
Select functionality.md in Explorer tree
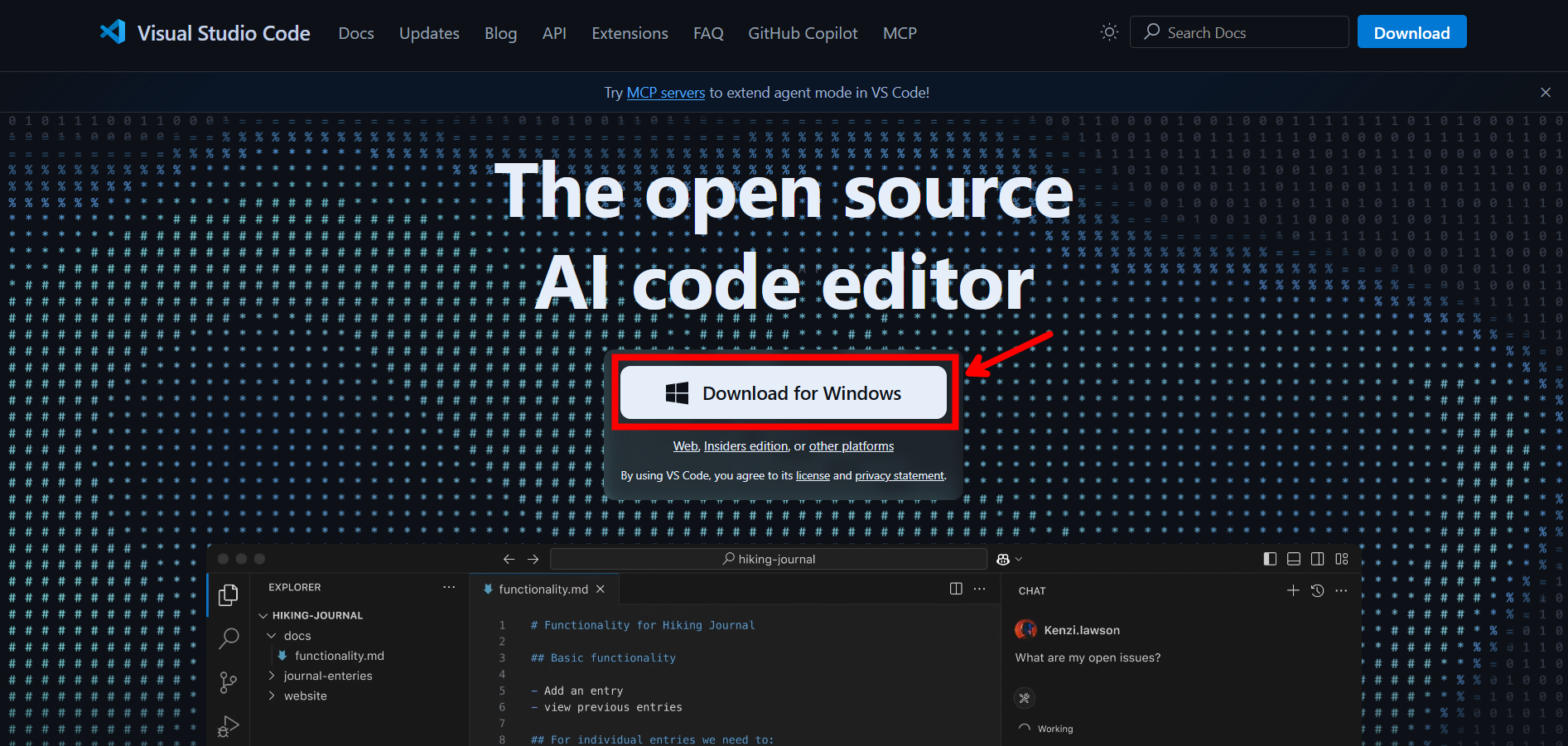[x=340, y=656]
